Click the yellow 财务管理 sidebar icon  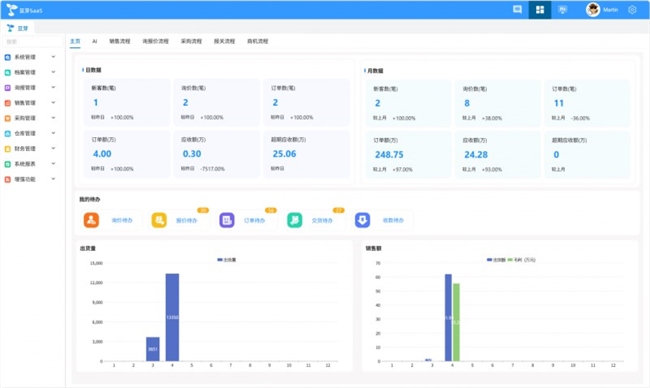[7, 149]
